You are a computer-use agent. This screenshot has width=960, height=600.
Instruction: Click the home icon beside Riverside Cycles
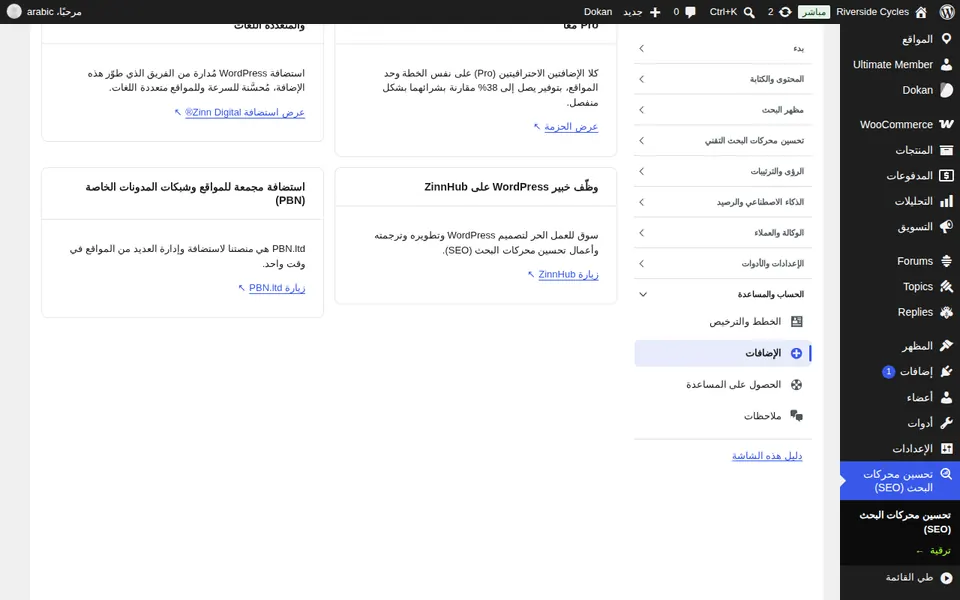click(921, 12)
